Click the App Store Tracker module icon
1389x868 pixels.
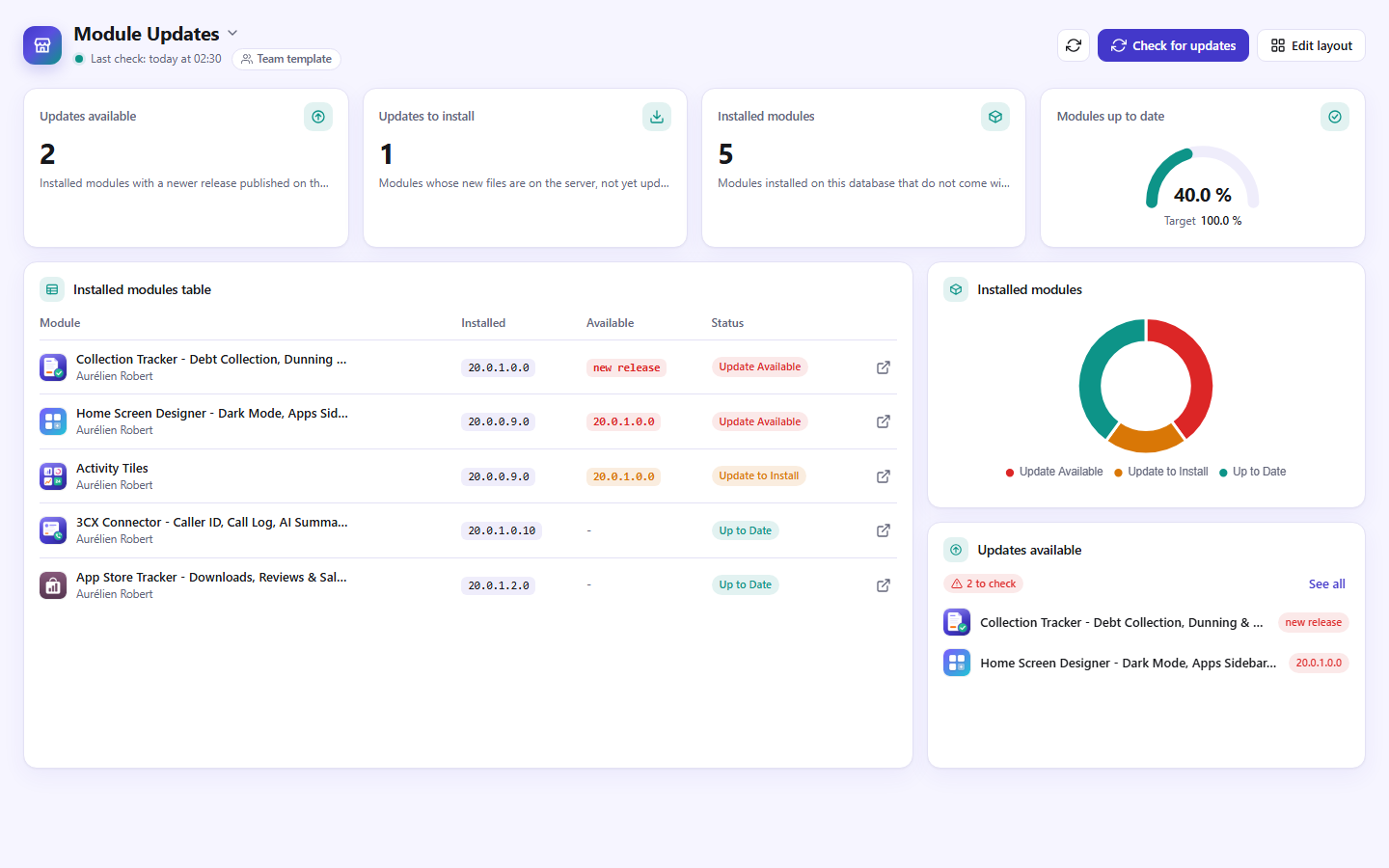[x=53, y=585]
